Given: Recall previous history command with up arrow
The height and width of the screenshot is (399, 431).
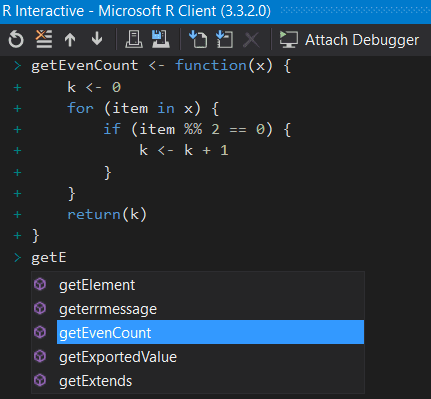Looking at the screenshot, I should 70,40.
